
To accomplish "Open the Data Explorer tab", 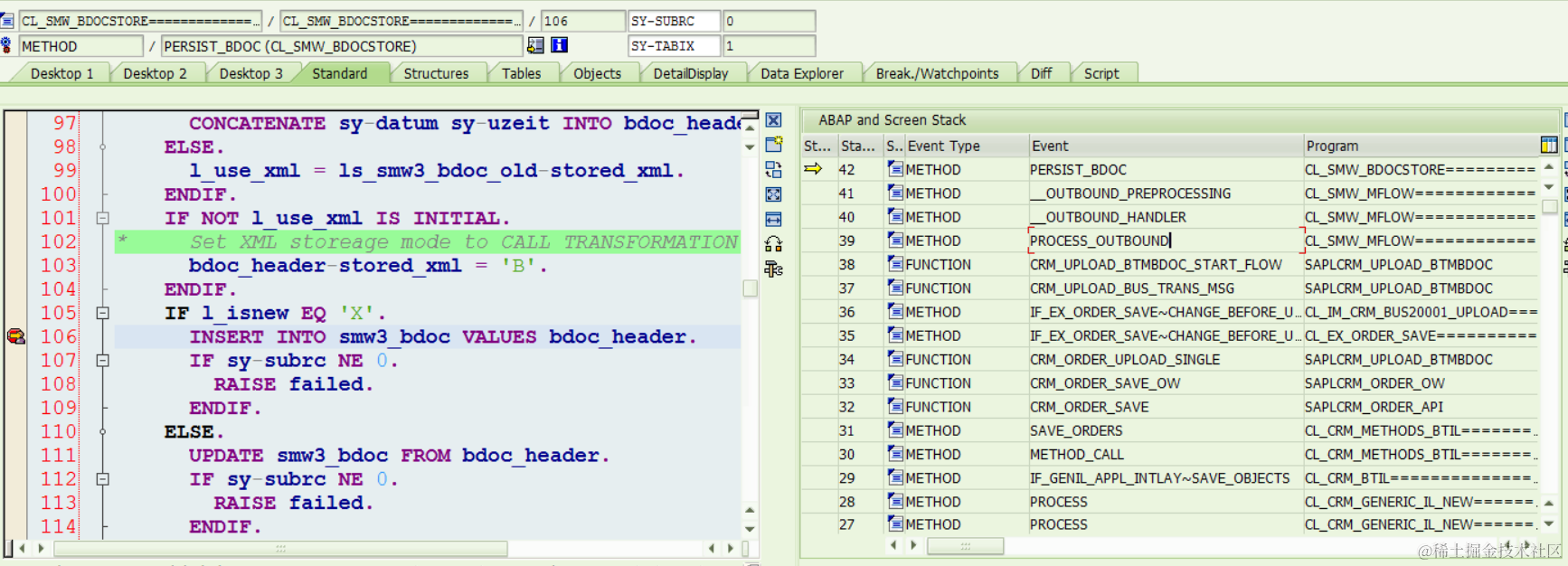I will tap(802, 73).
